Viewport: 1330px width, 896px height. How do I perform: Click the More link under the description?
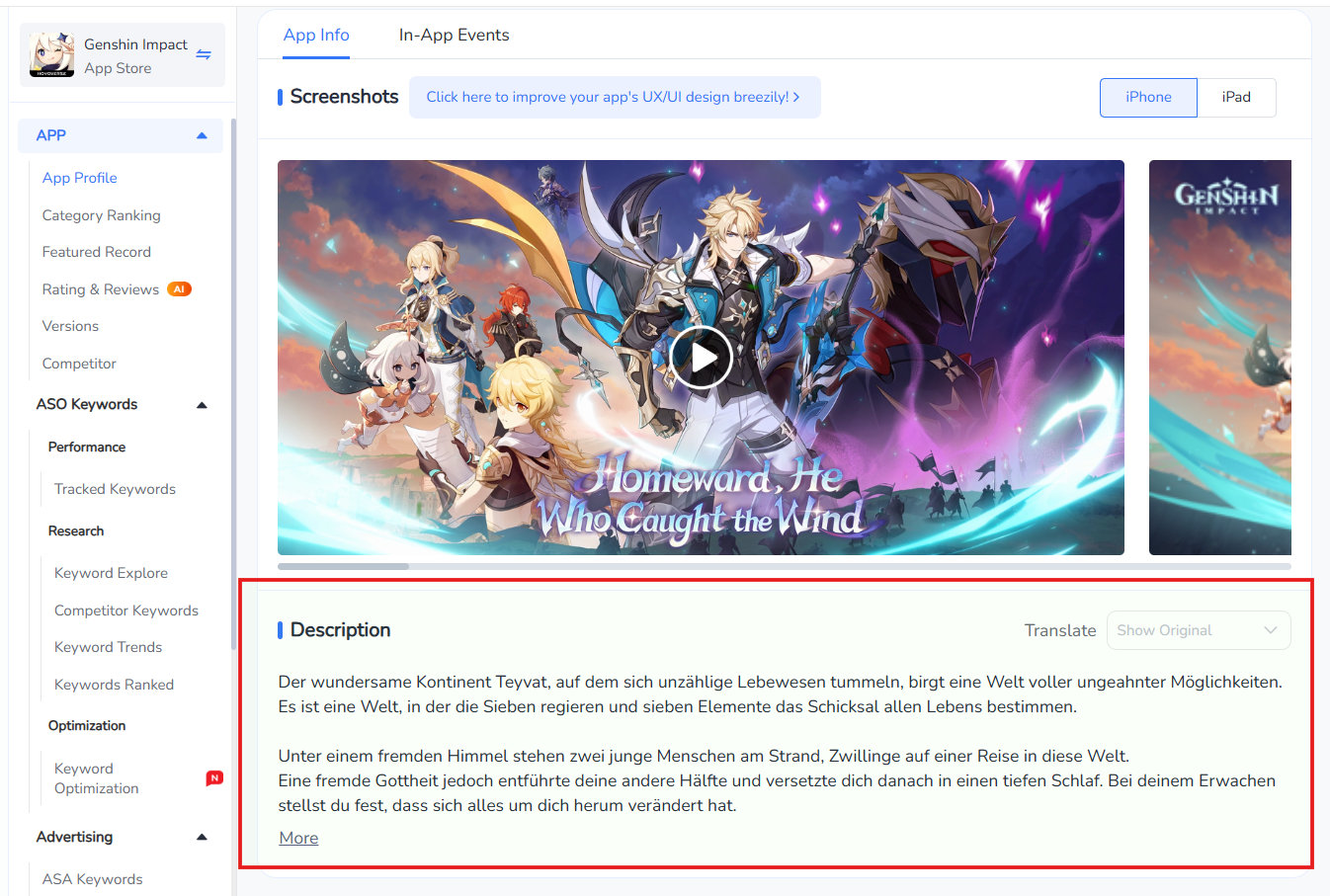pyautogui.click(x=298, y=838)
